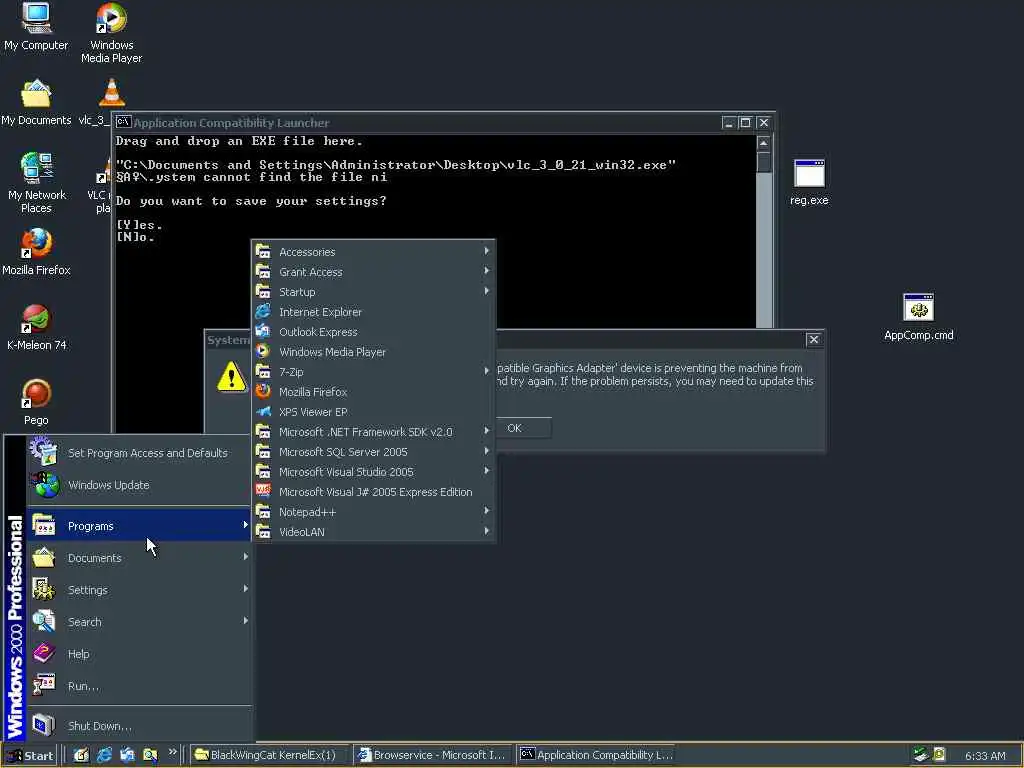Click the Mozilla Firefox icon in Programs menu
1024x768 pixels.
pyautogui.click(x=263, y=391)
